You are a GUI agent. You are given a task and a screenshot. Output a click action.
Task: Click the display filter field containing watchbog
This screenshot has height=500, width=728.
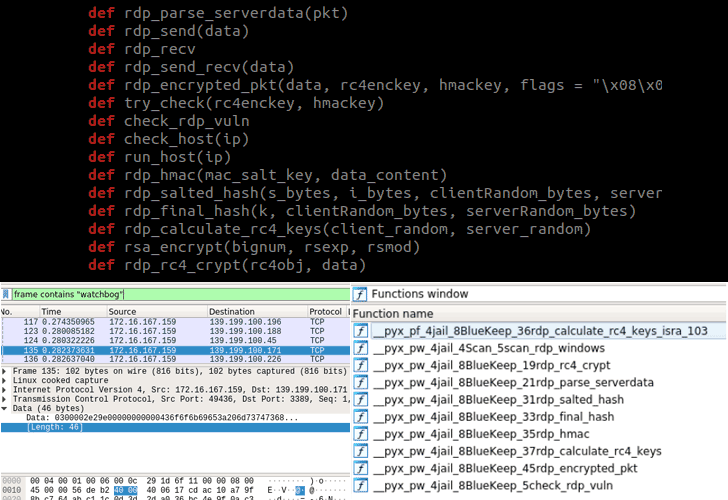coord(181,294)
